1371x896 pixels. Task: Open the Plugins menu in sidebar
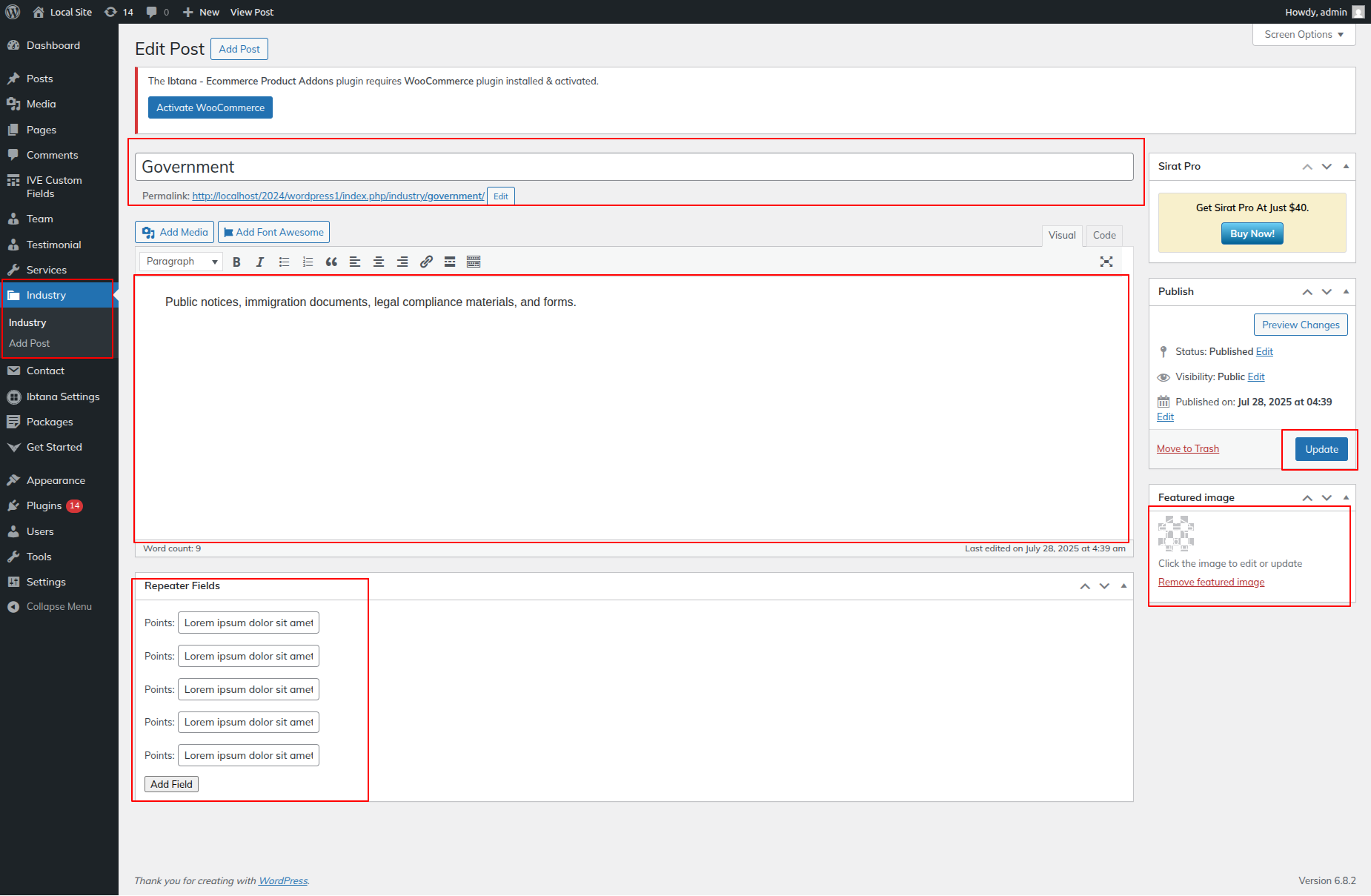coord(44,505)
